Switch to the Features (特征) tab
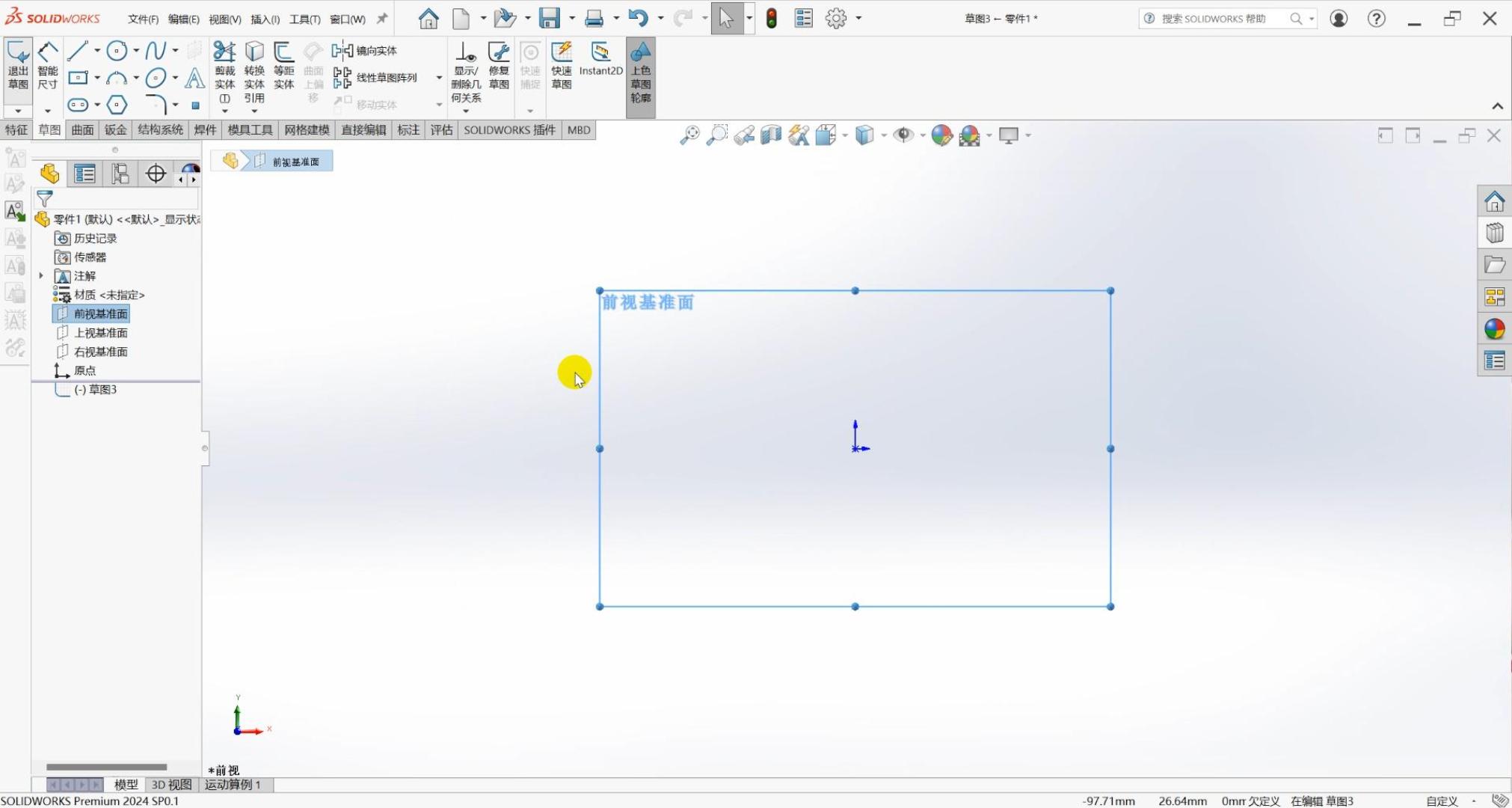This screenshot has height=808, width=1512. click(16, 130)
